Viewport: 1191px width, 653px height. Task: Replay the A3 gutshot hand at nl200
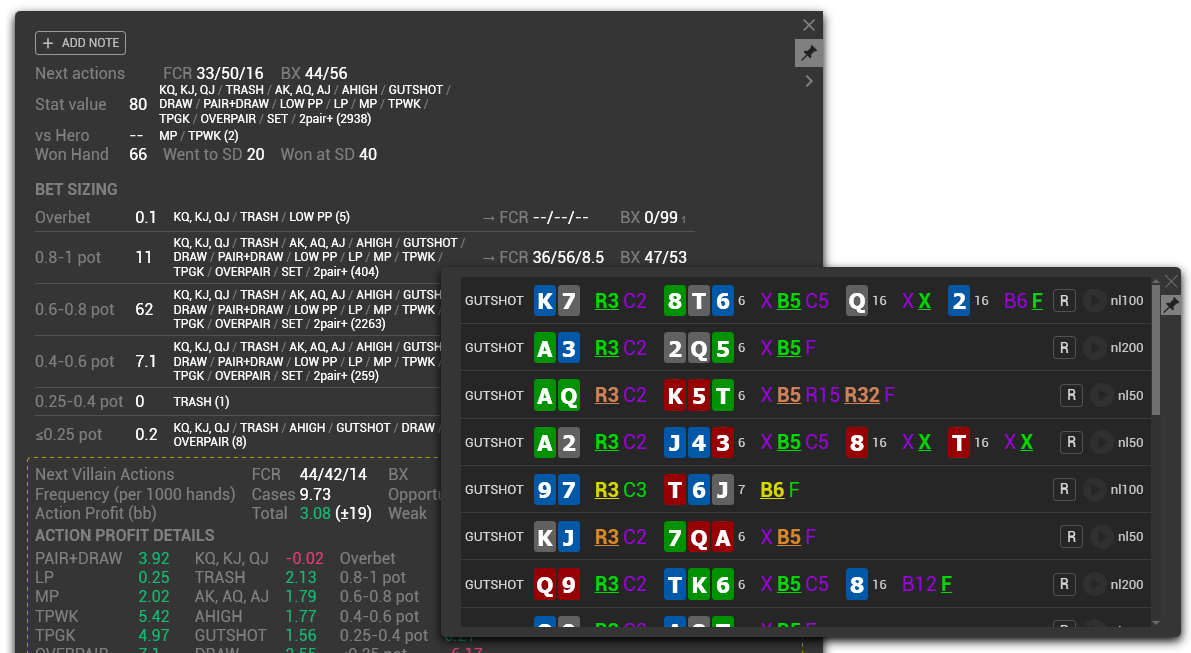tap(1095, 348)
